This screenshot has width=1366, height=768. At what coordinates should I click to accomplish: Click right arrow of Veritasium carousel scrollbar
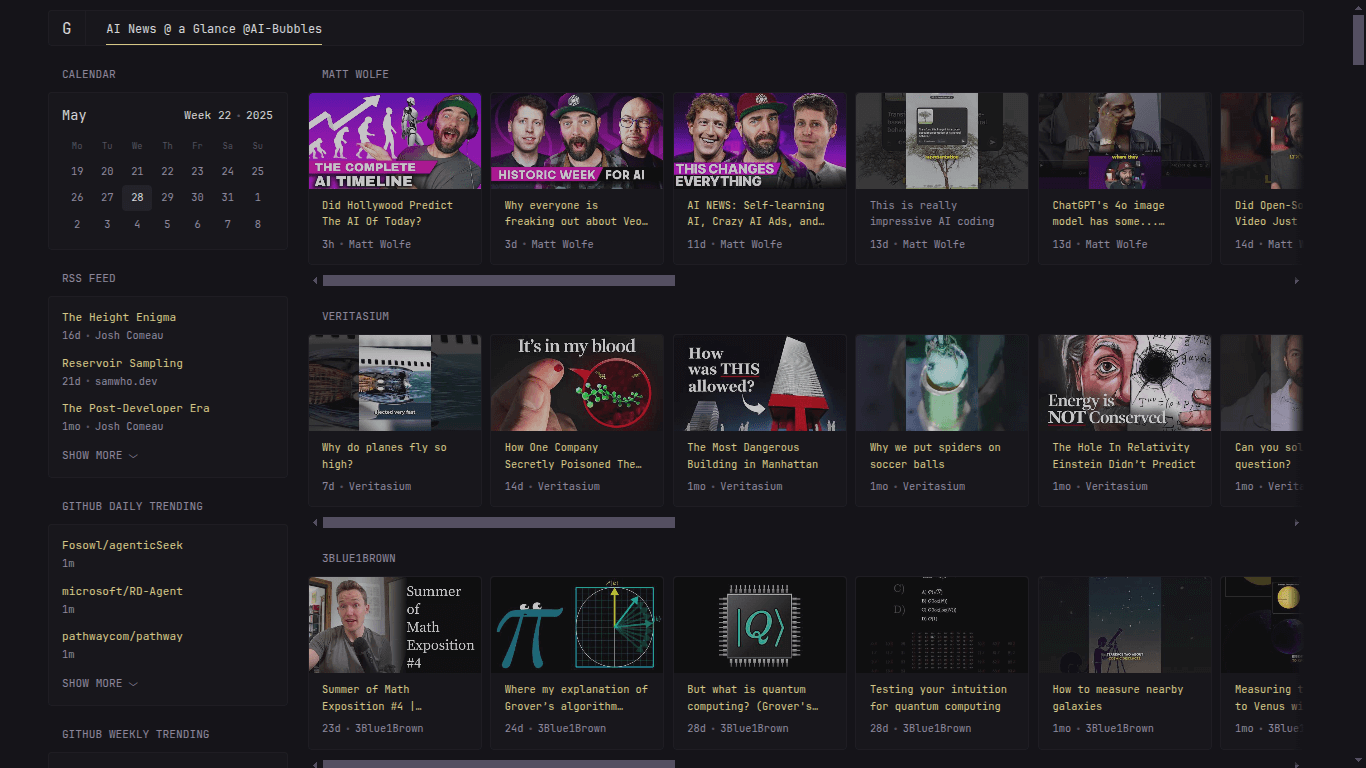tap(1297, 523)
